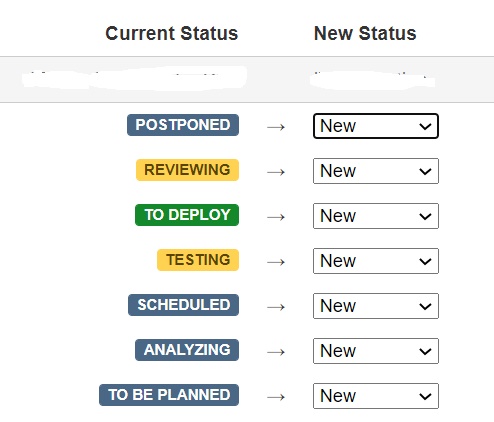494x422 pixels.
Task: Click the Current Status column header
Action: (172, 33)
